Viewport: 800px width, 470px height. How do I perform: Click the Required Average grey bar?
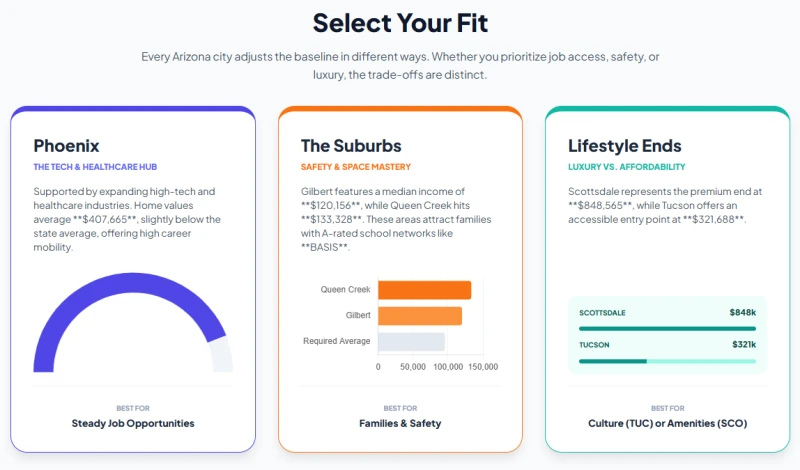point(411,341)
